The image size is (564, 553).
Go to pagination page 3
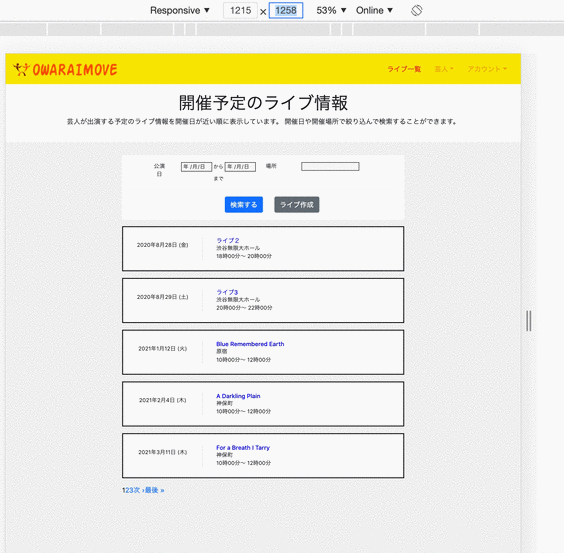(131, 490)
